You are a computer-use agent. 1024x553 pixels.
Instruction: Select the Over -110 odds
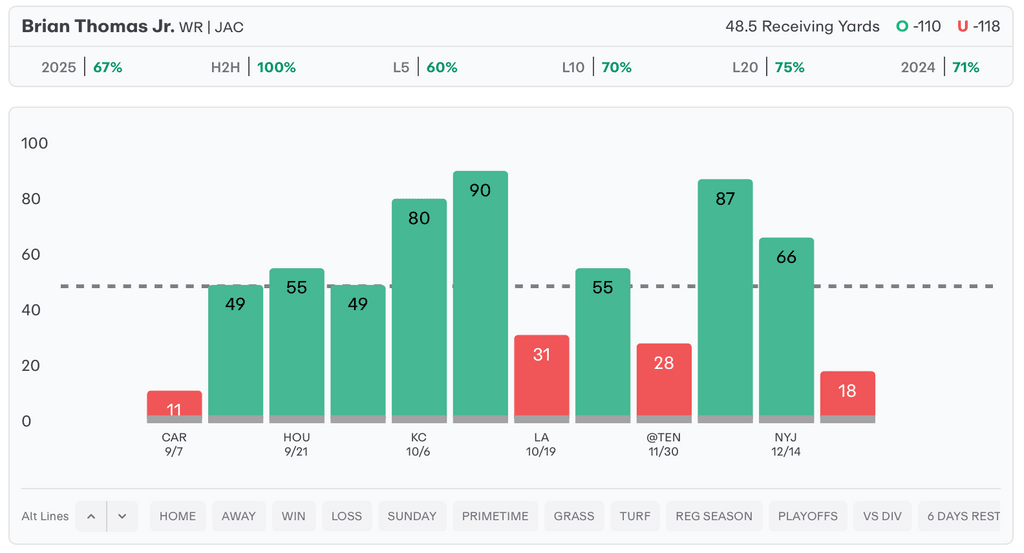[x=919, y=26]
